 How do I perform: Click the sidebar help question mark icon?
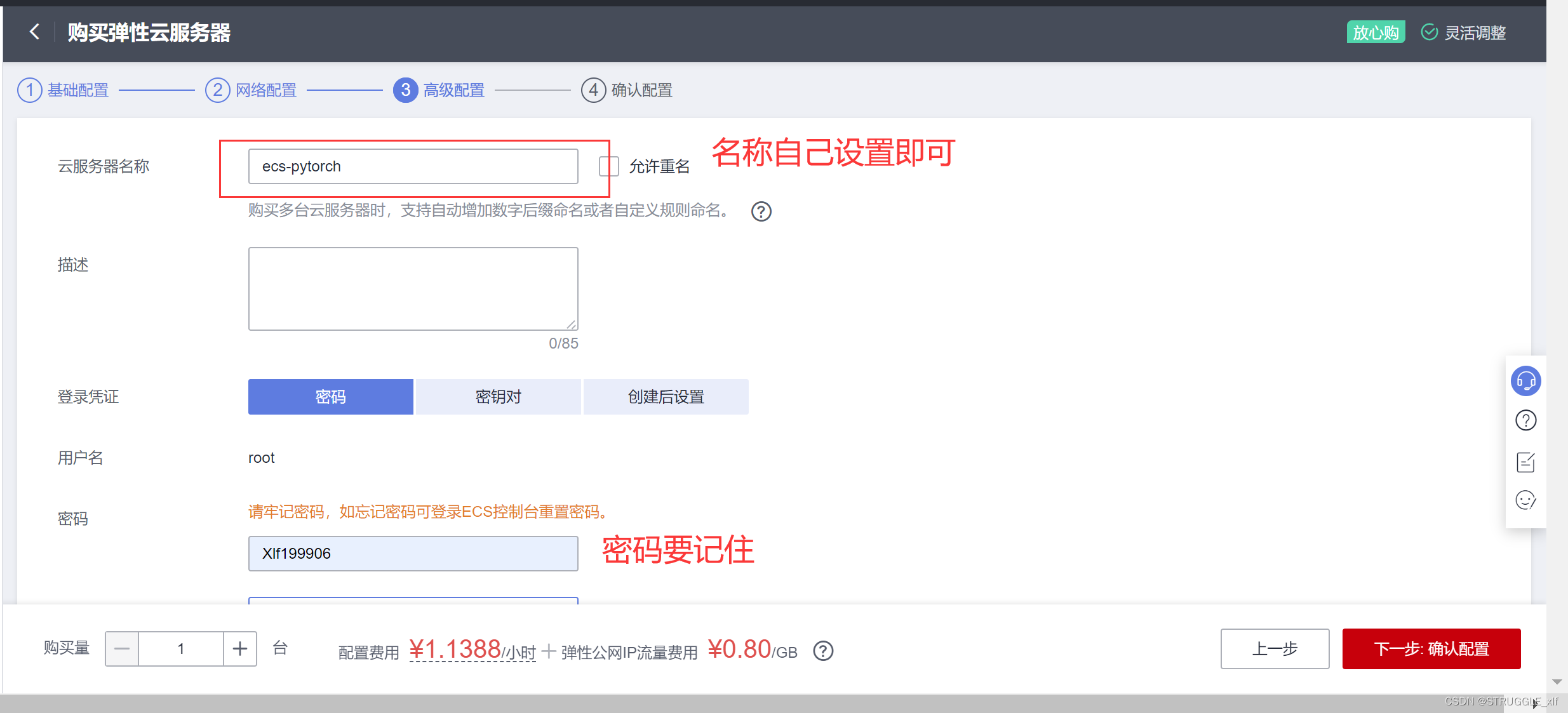pos(1525,420)
